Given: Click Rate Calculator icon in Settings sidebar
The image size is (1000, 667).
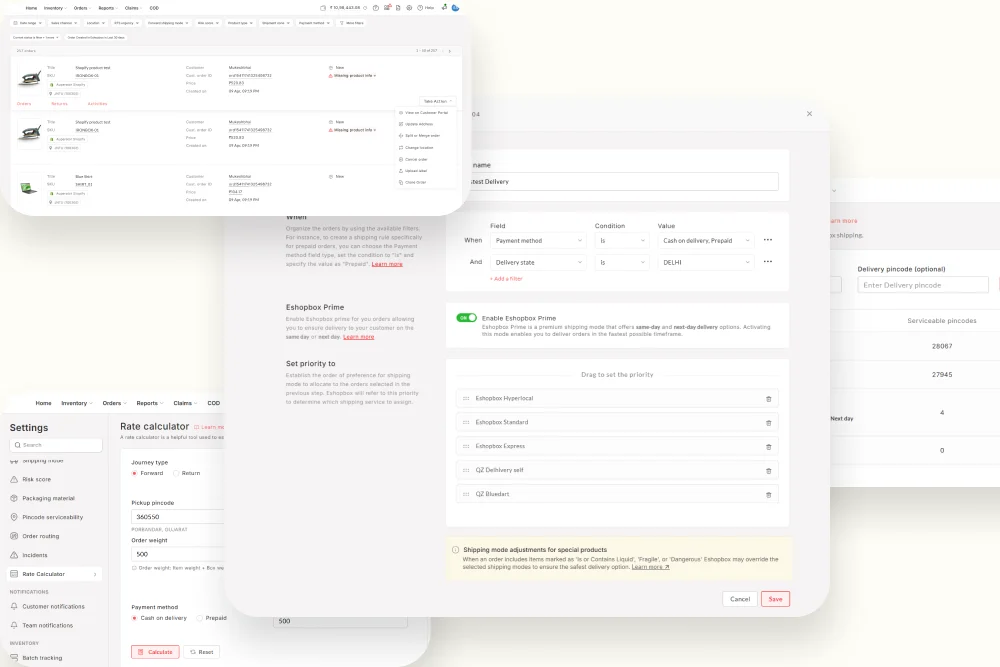Looking at the screenshot, I should (x=14, y=574).
